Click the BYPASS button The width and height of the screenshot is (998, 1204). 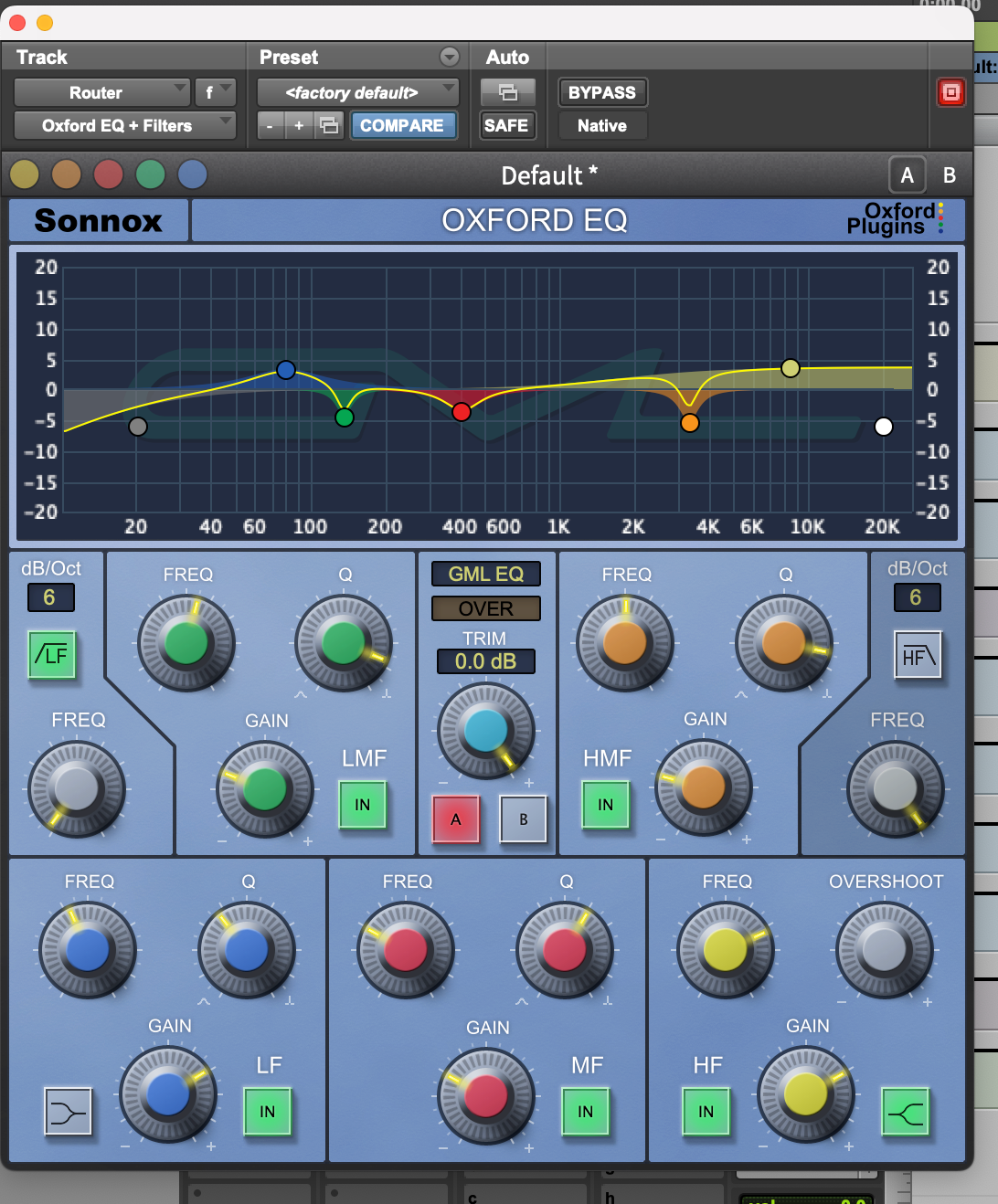click(602, 92)
